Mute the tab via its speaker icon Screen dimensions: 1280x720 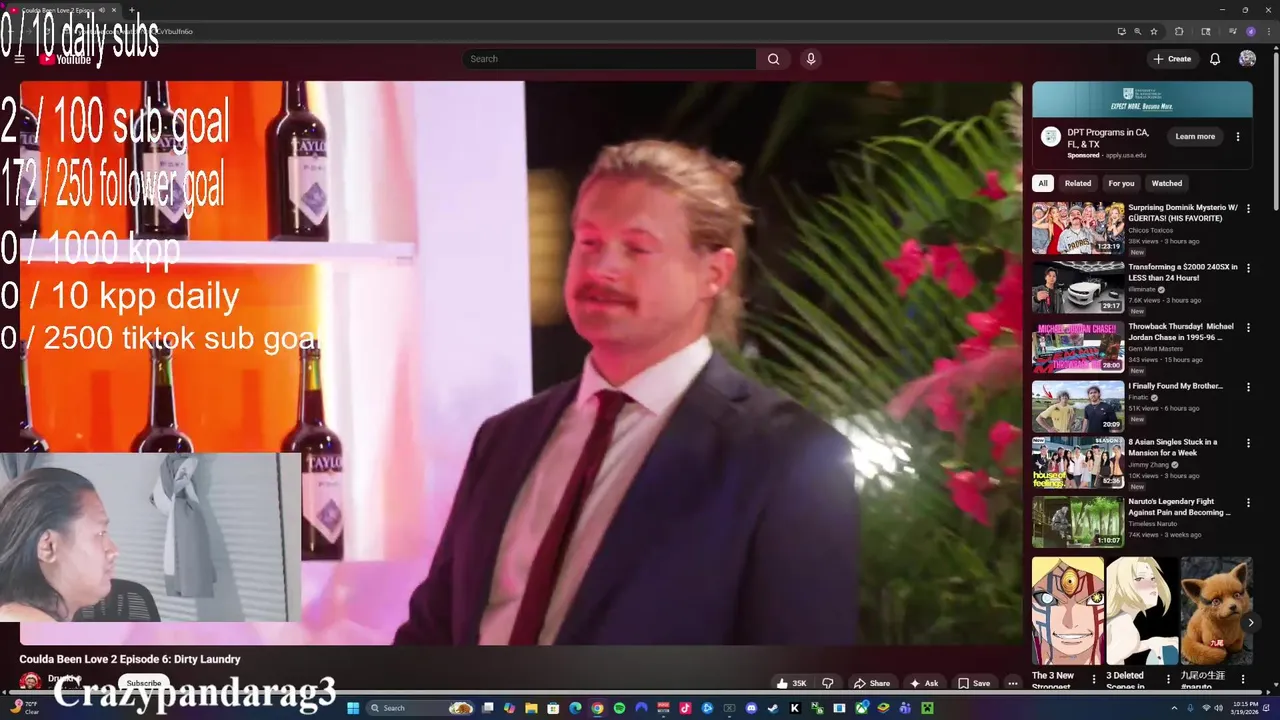102,10
